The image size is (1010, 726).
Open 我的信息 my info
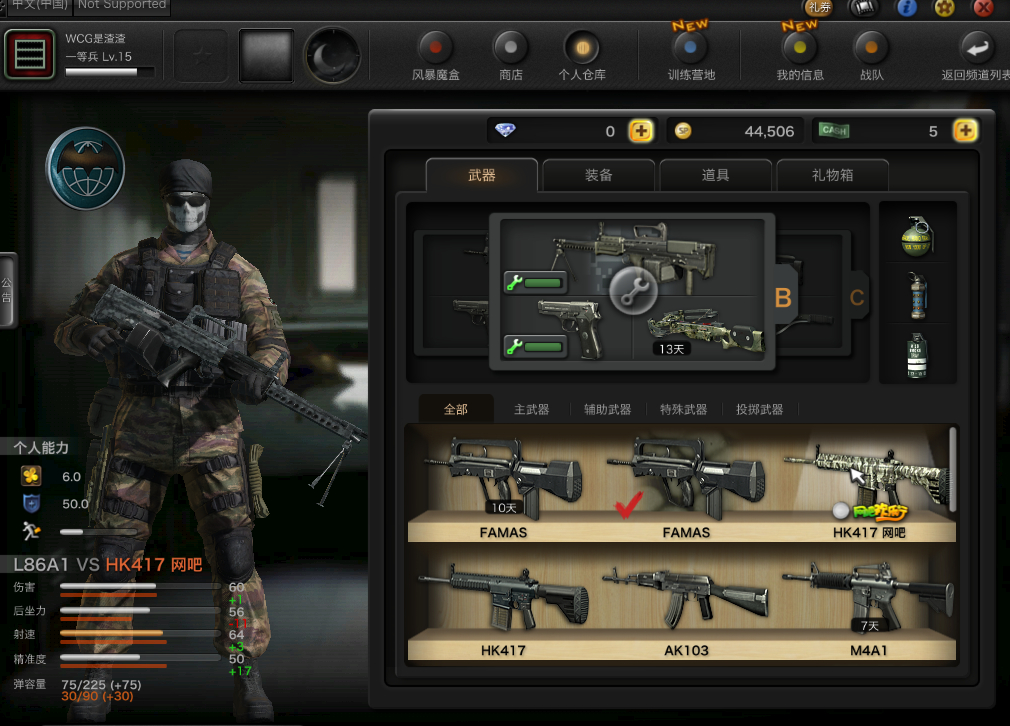point(800,57)
